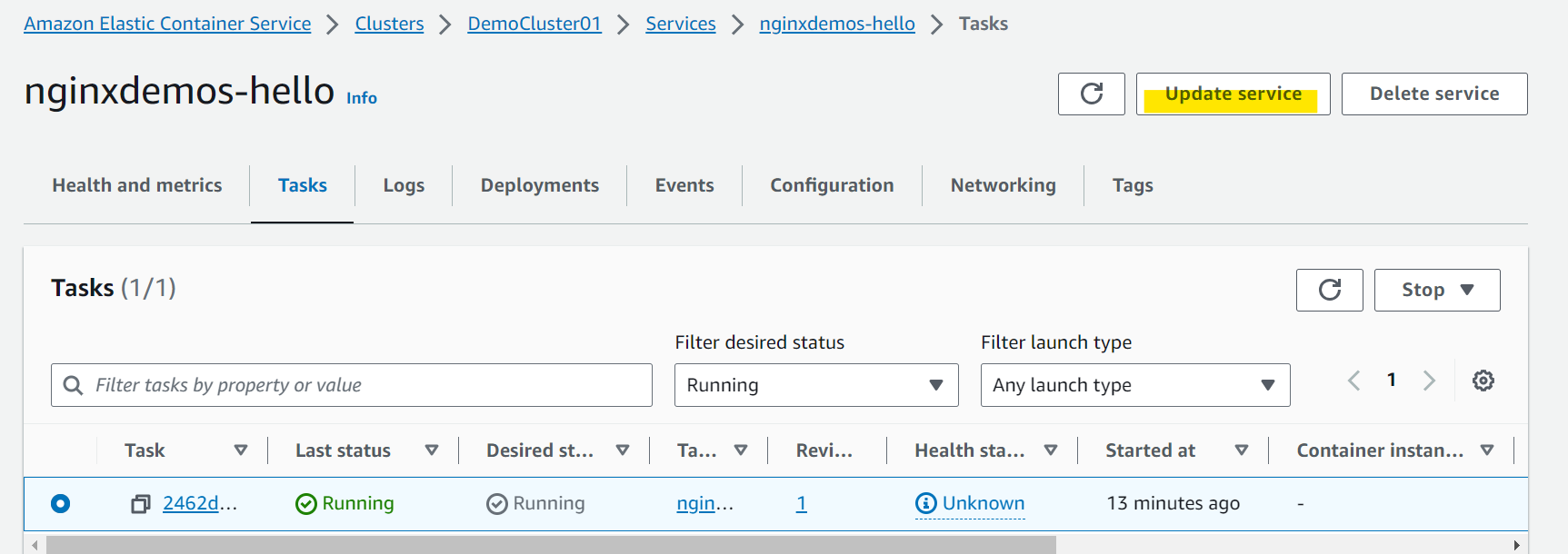Go to Clusters breadcrumb link

point(389,24)
